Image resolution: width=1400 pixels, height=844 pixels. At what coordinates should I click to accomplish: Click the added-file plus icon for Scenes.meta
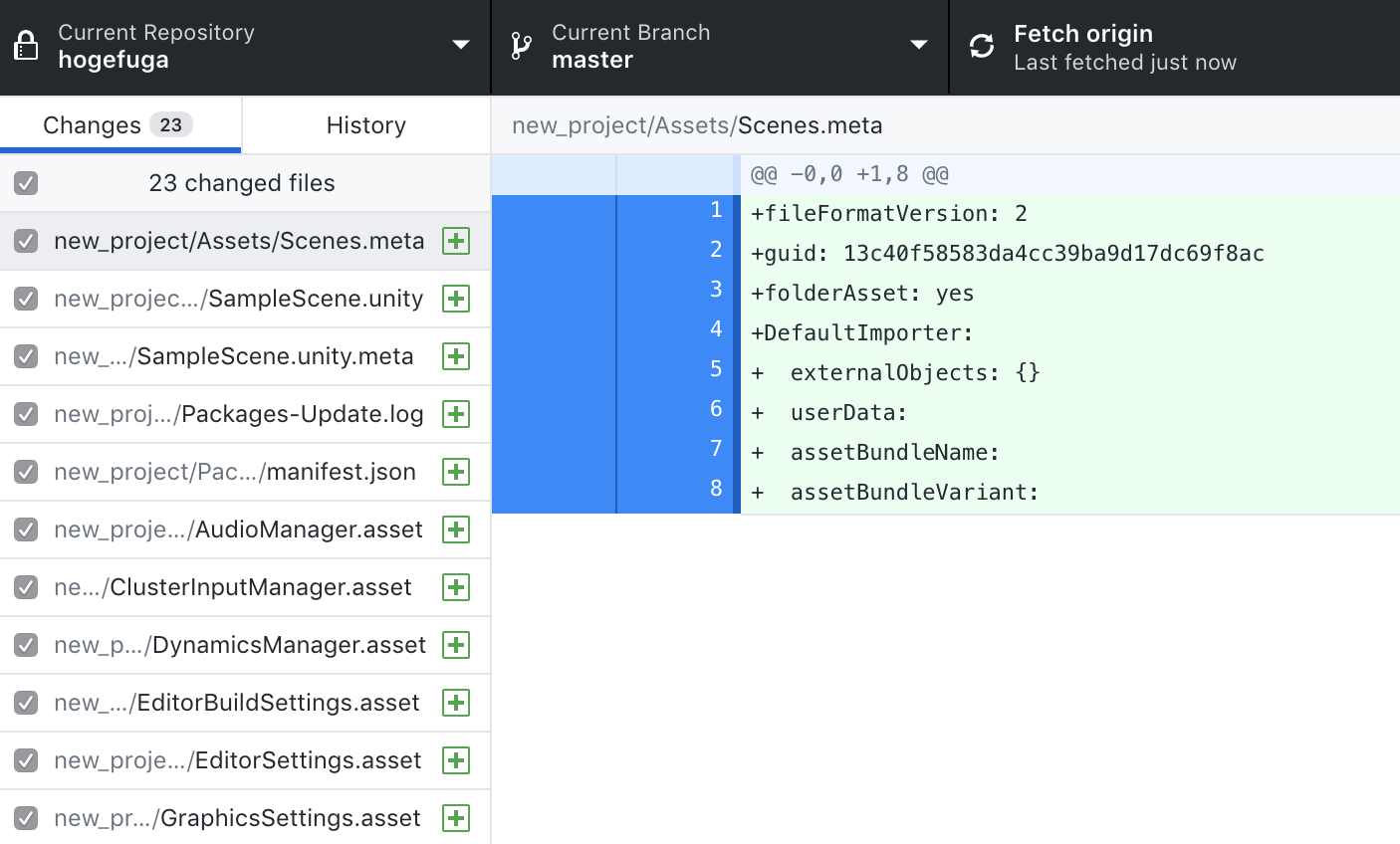pos(456,240)
